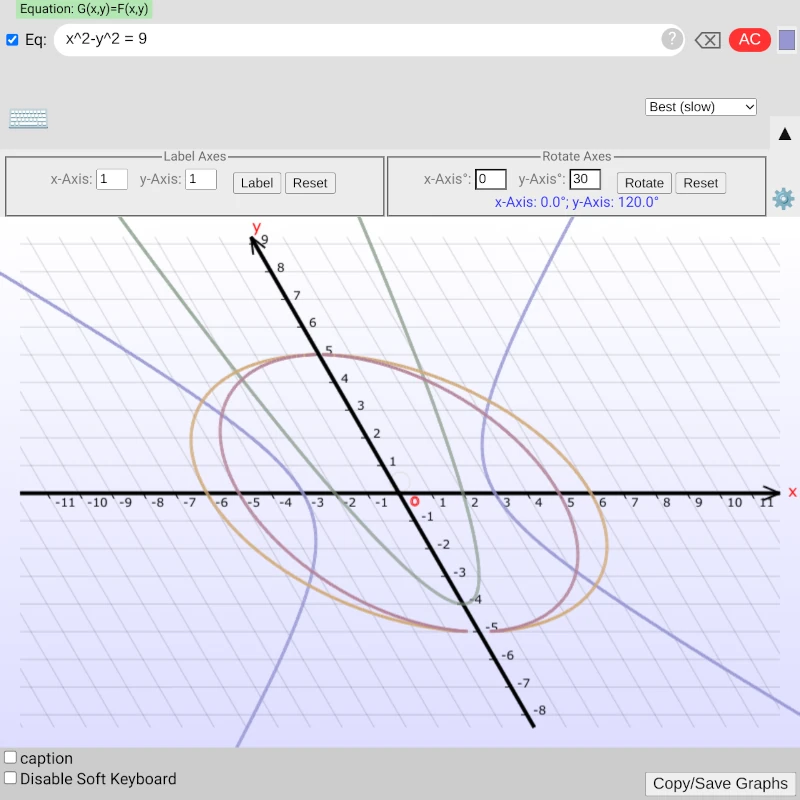Click Reset in Rotate Axes panel
800x800 pixels.
pyautogui.click(x=701, y=183)
